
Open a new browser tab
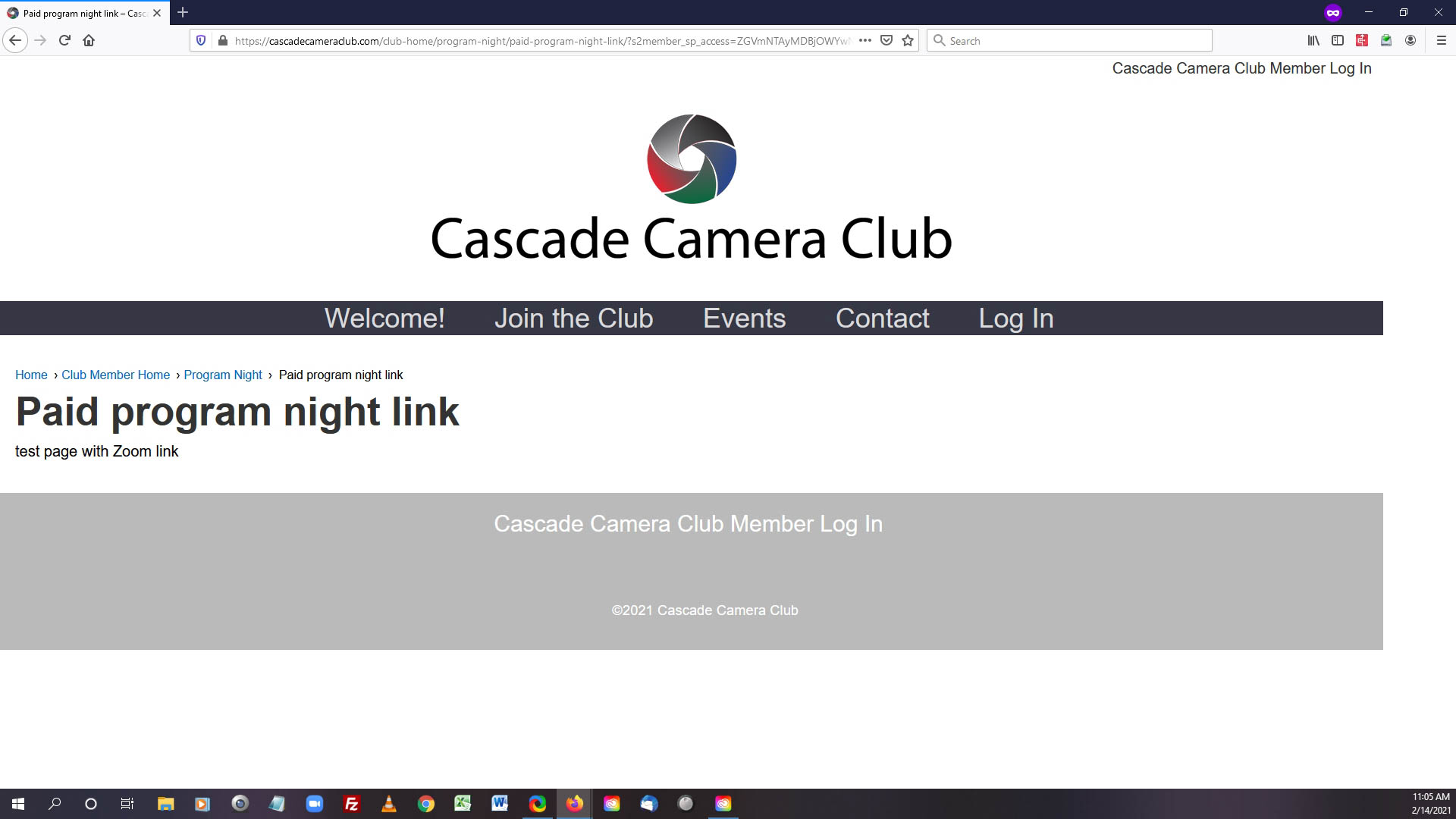pos(183,12)
